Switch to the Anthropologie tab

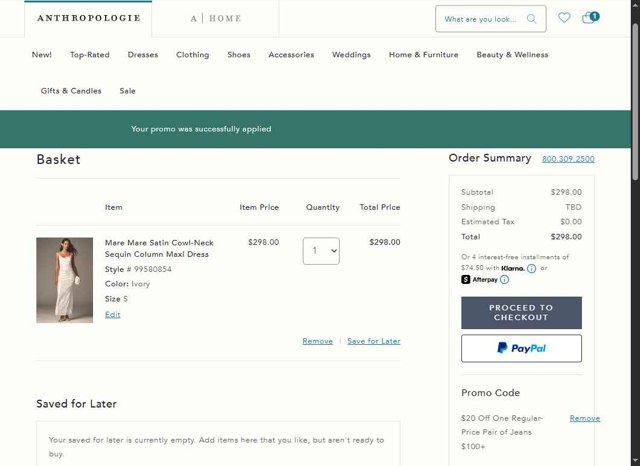[x=89, y=18]
